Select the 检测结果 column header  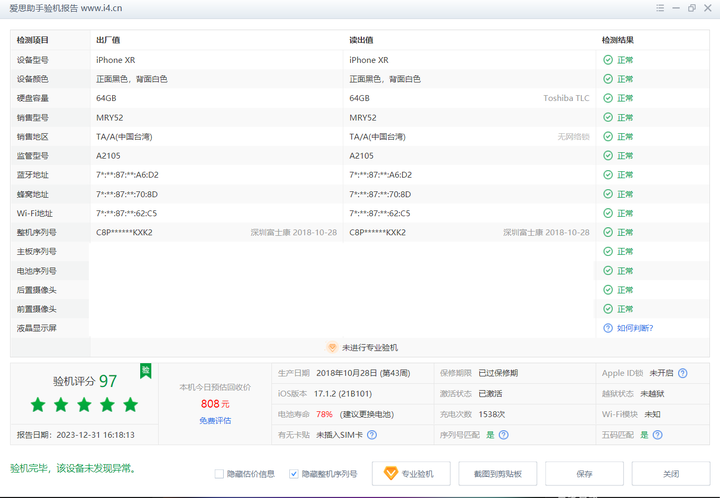coord(618,40)
